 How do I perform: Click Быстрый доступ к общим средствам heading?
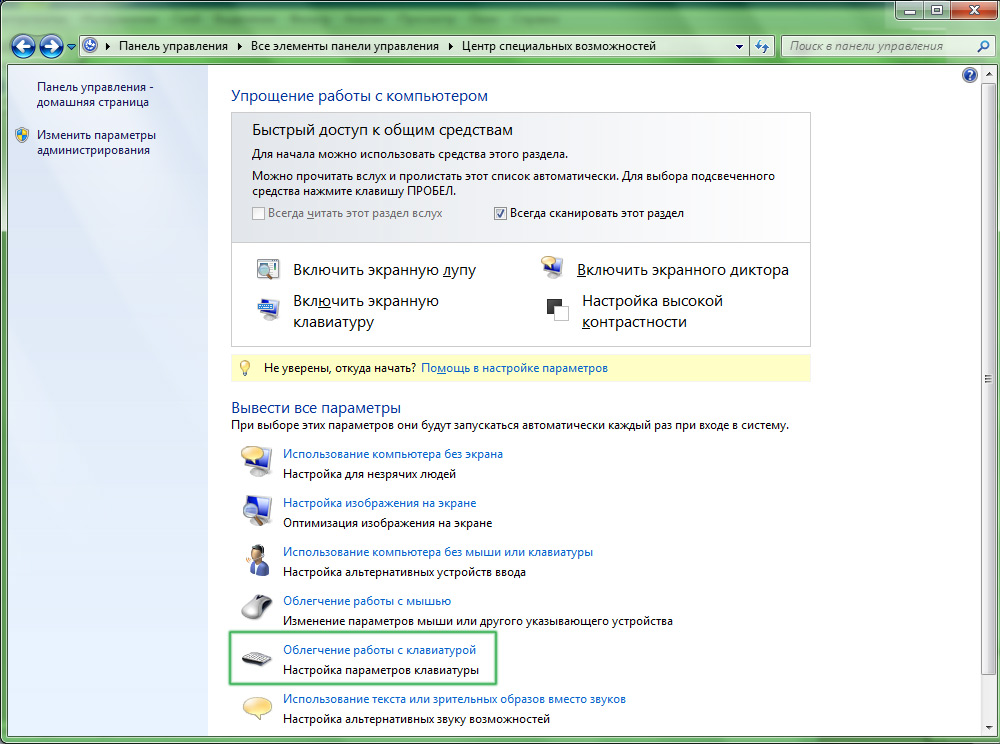(x=382, y=130)
